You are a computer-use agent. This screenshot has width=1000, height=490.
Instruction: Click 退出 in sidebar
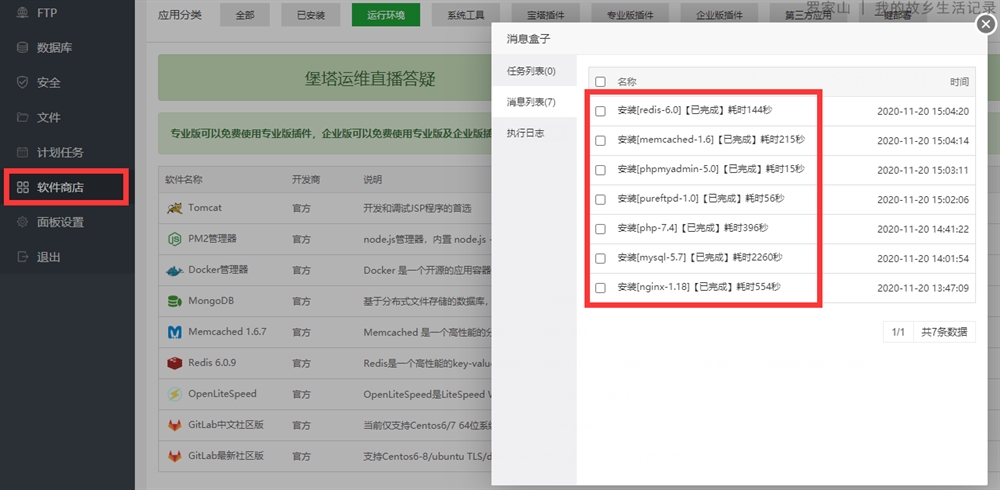48,257
